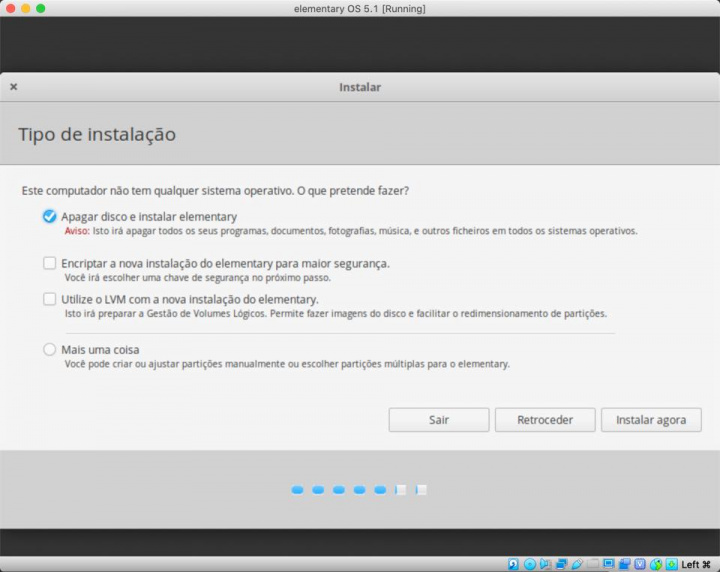Click the 'Sair' button
The image size is (720, 572).
pos(439,420)
